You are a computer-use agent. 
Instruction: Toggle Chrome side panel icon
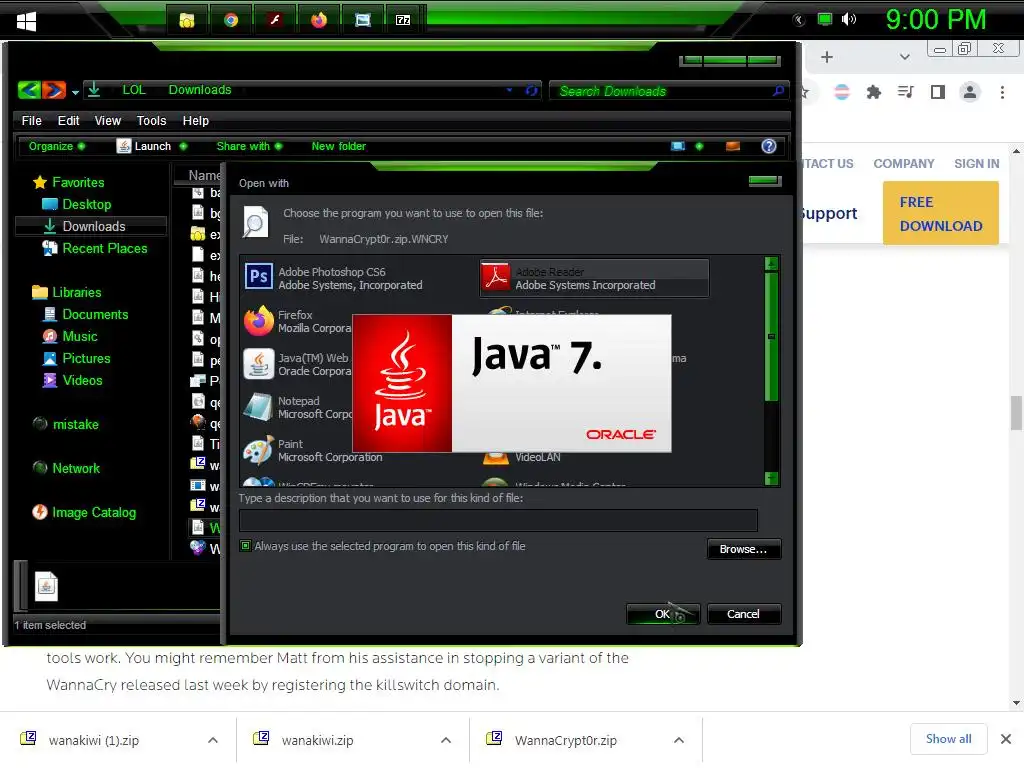pos(938,92)
